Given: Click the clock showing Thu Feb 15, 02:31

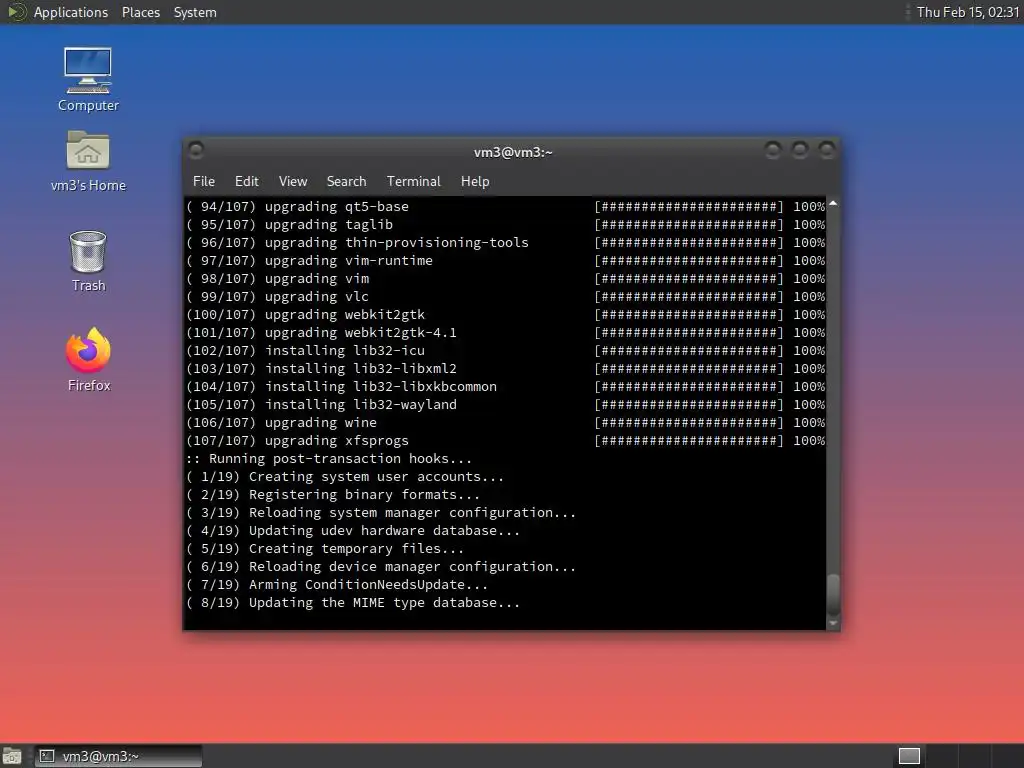Looking at the screenshot, I should click(967, 12).
